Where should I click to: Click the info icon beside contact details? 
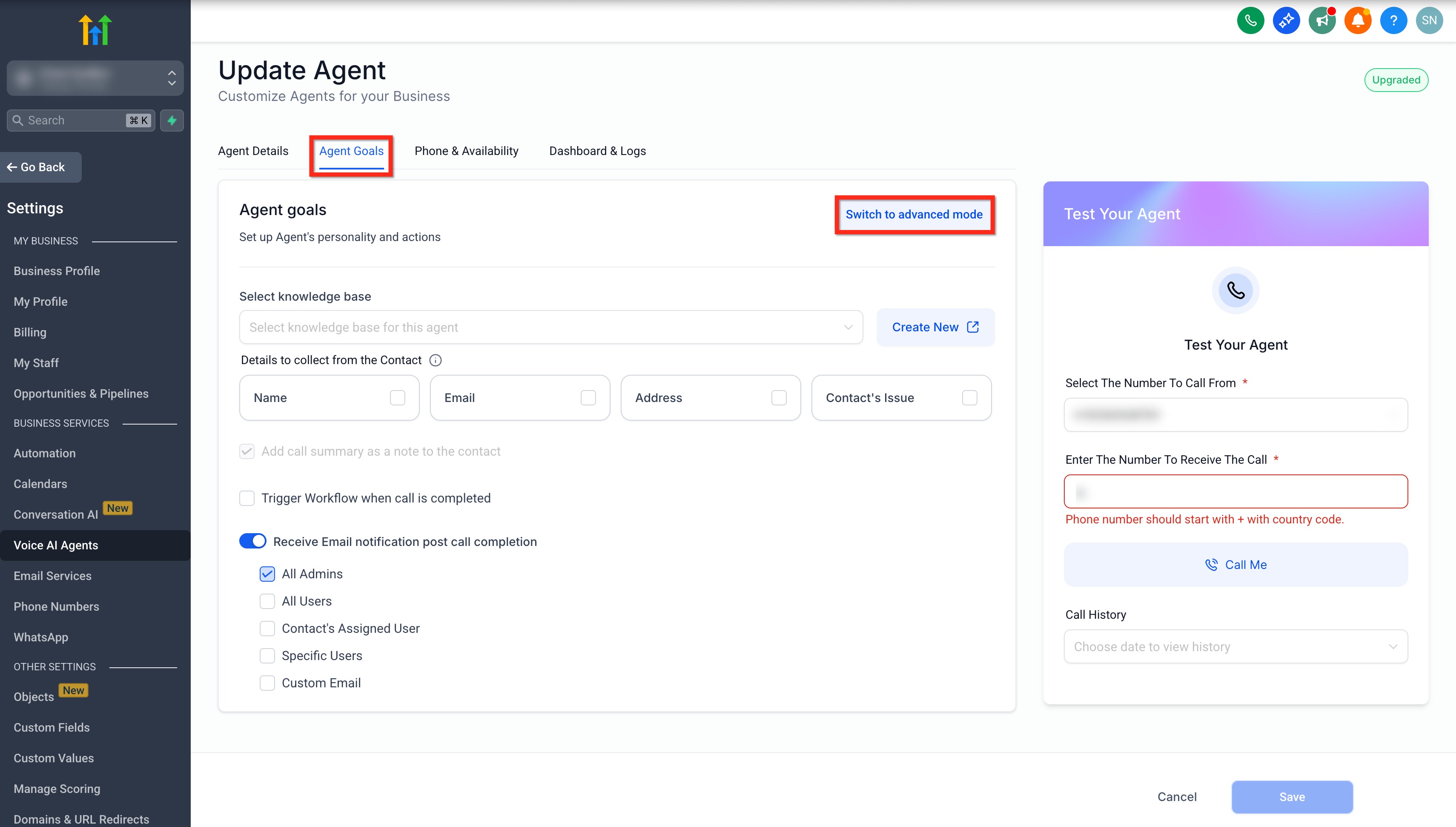coord(436,360)
